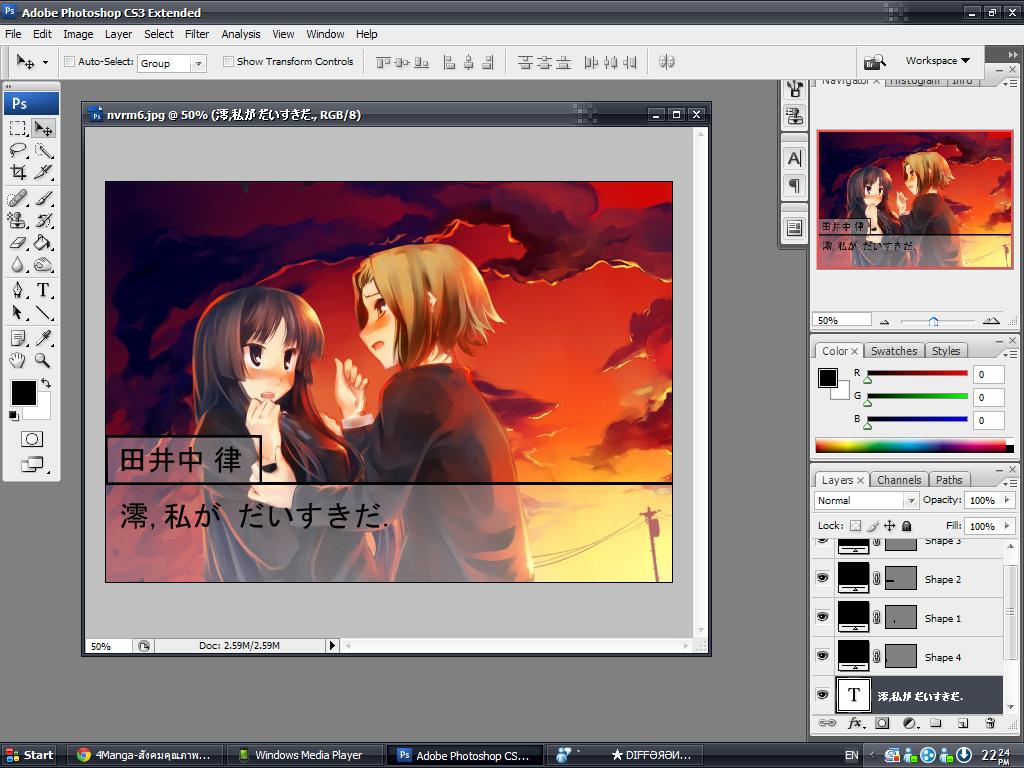Screen dimensions: 1024x768
Task: Reset default foreground and background colors
Action: pos(13,415)
